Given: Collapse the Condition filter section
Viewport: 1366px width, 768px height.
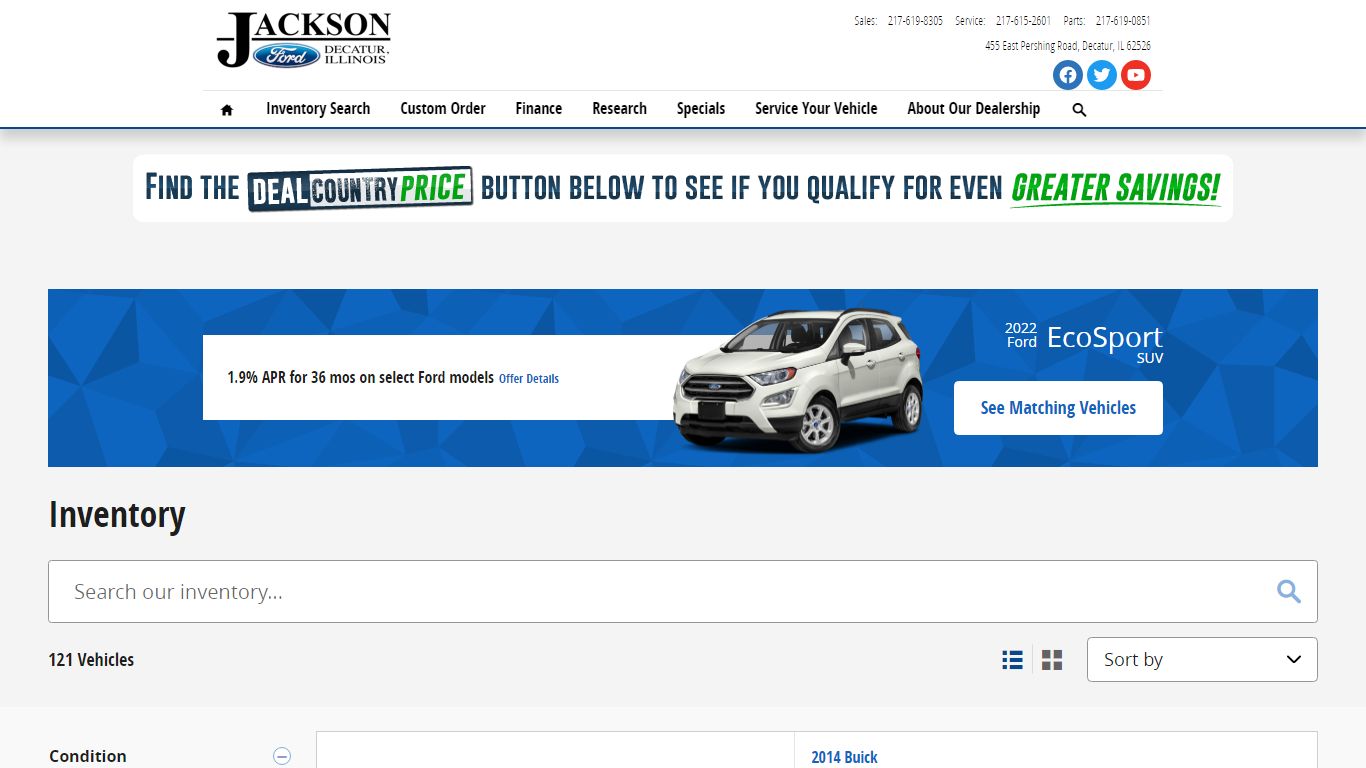Looking at the screenshot, I should [282, 756].
